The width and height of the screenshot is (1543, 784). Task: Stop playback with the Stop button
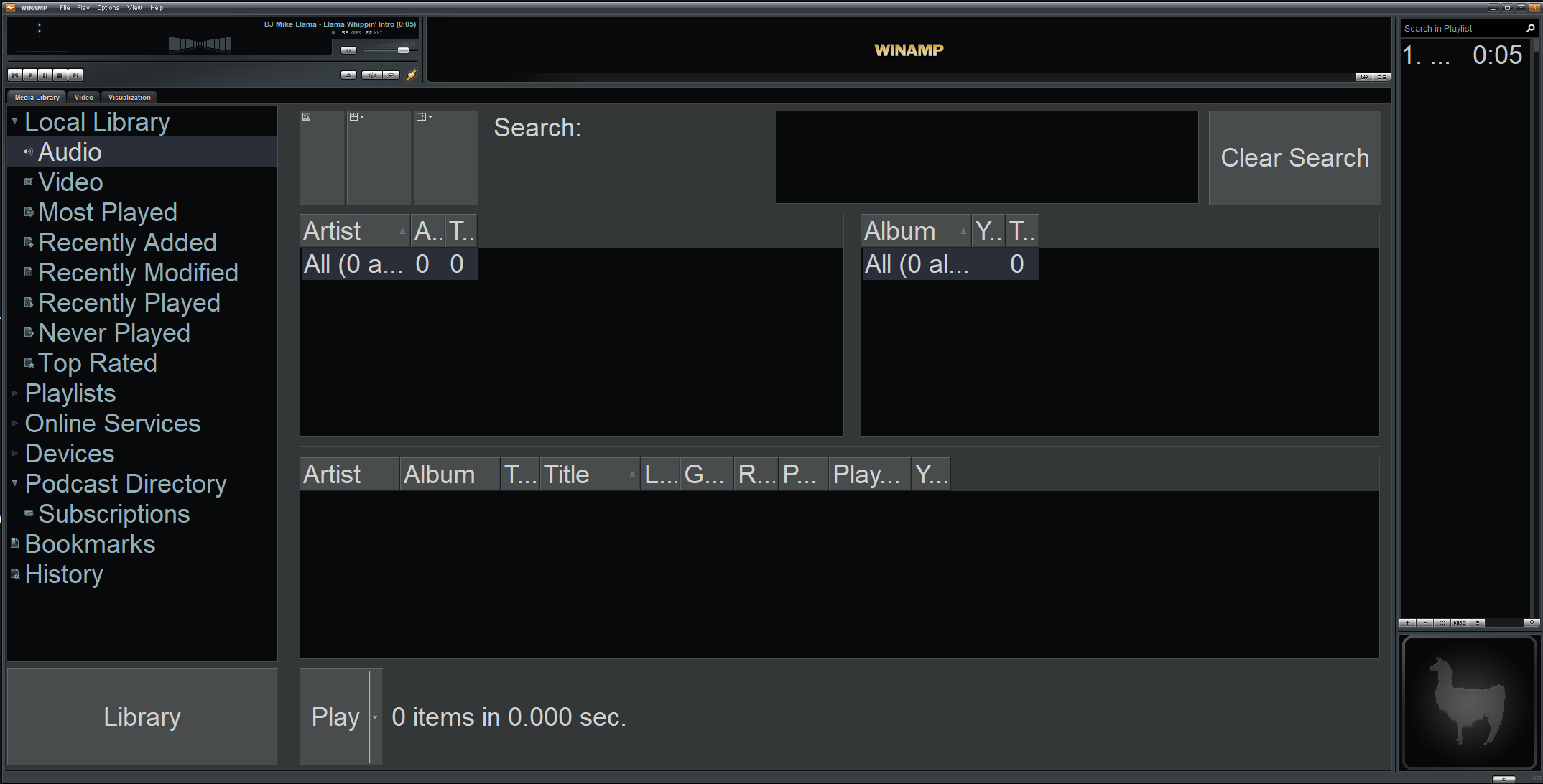pos(60,75)
